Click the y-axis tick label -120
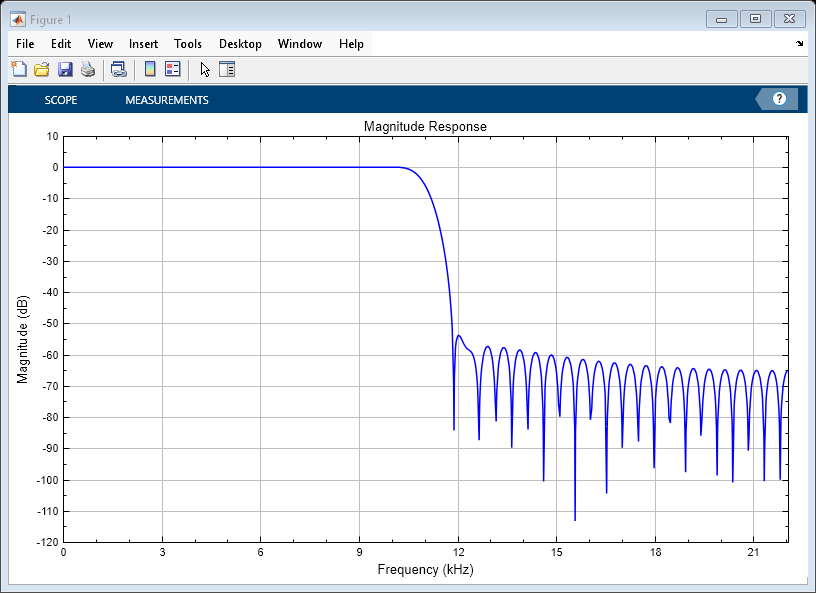Image resolution: width=816 pixels, height=593 pixels. pyautogui.click(x=48, y=542)
